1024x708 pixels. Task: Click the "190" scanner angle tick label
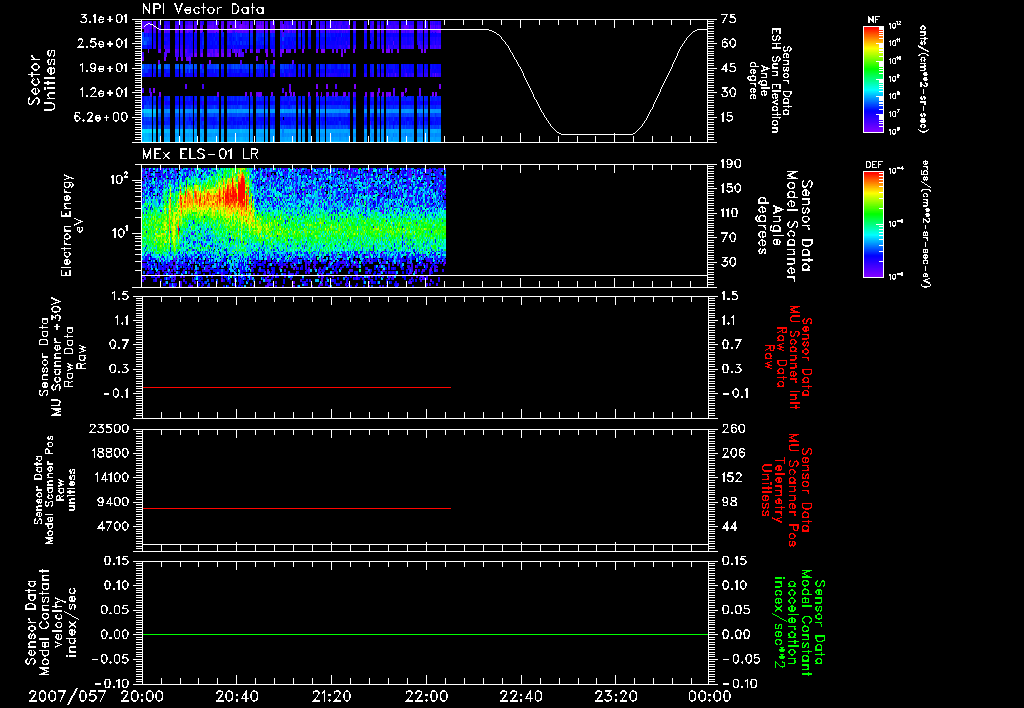(x=731, y=164)
